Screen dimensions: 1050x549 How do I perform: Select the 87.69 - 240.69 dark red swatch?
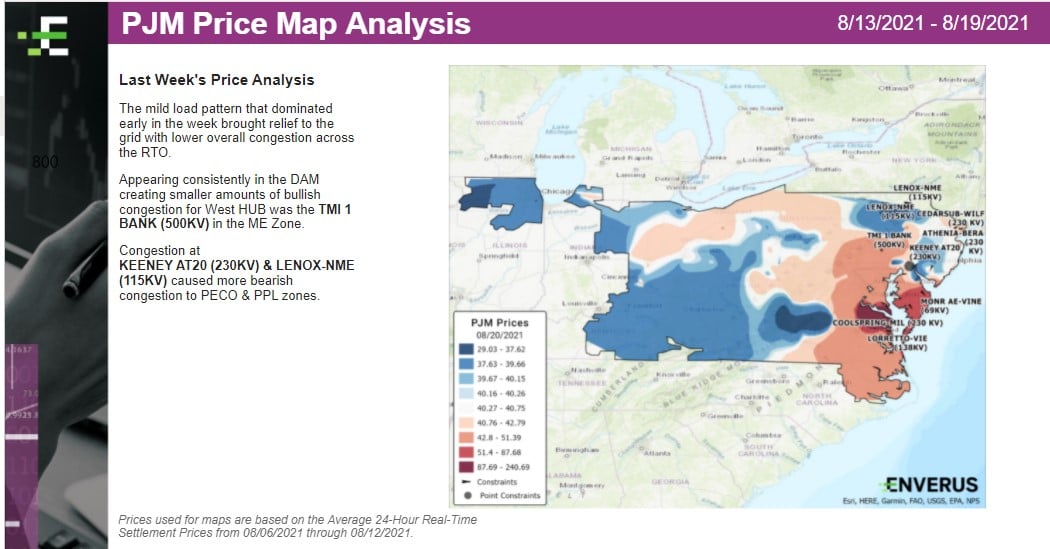[x=468, y=467]
